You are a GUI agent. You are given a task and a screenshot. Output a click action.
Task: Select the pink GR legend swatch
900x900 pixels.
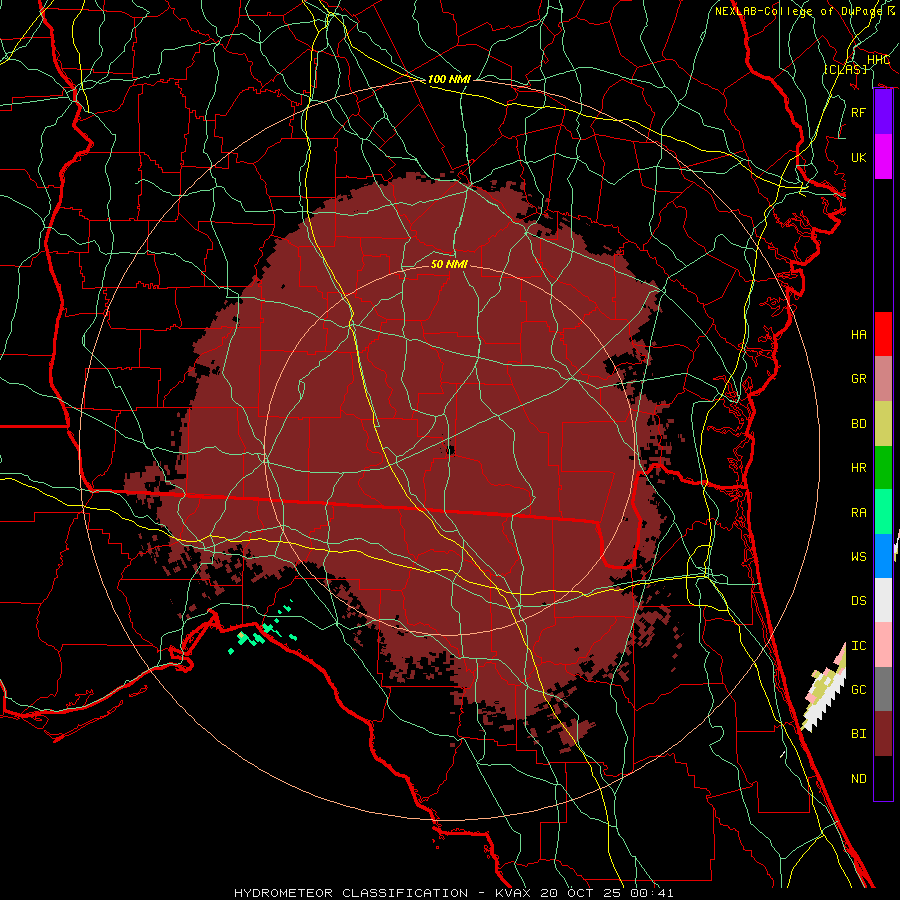click(883, 379)
